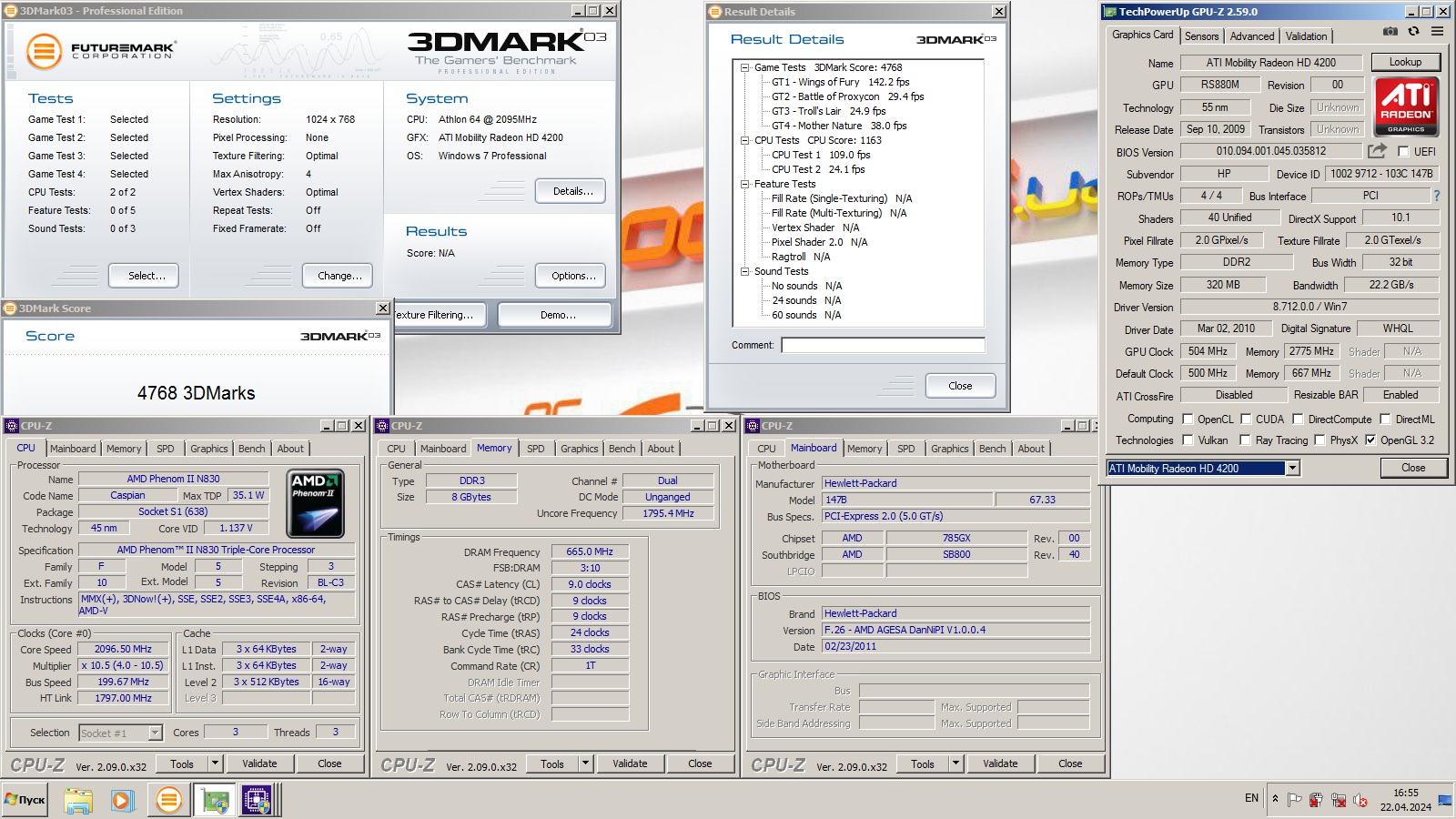This screenshot has width=1456, height=819.
Task: Click the Bus Interface question mark icon
Action: pyautogui.click(x=1437, y=196)
